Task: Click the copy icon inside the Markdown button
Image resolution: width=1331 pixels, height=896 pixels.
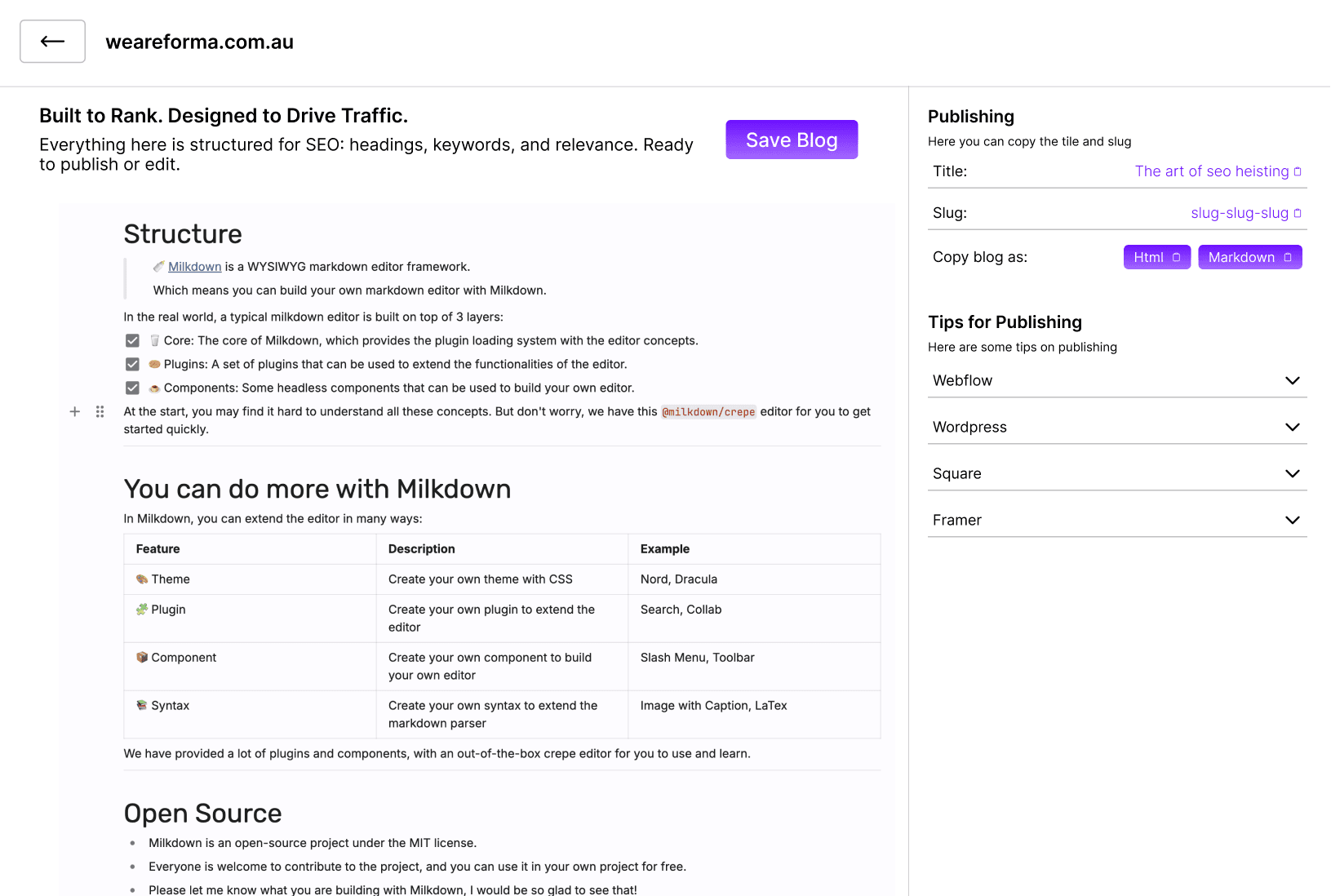Action: 1288,256
